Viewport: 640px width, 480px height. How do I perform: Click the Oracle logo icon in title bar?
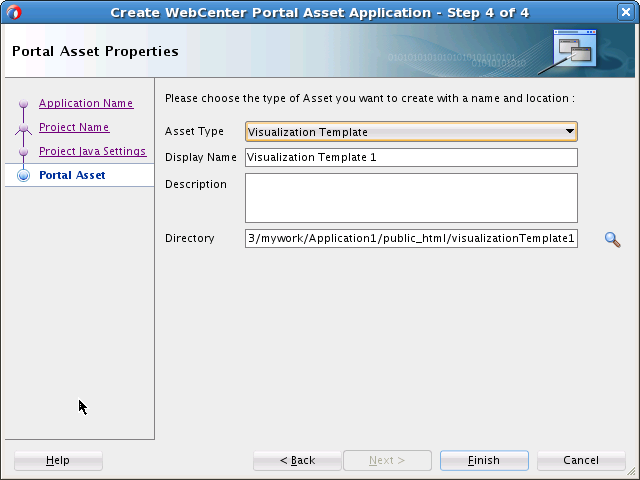tap(13, 12)
